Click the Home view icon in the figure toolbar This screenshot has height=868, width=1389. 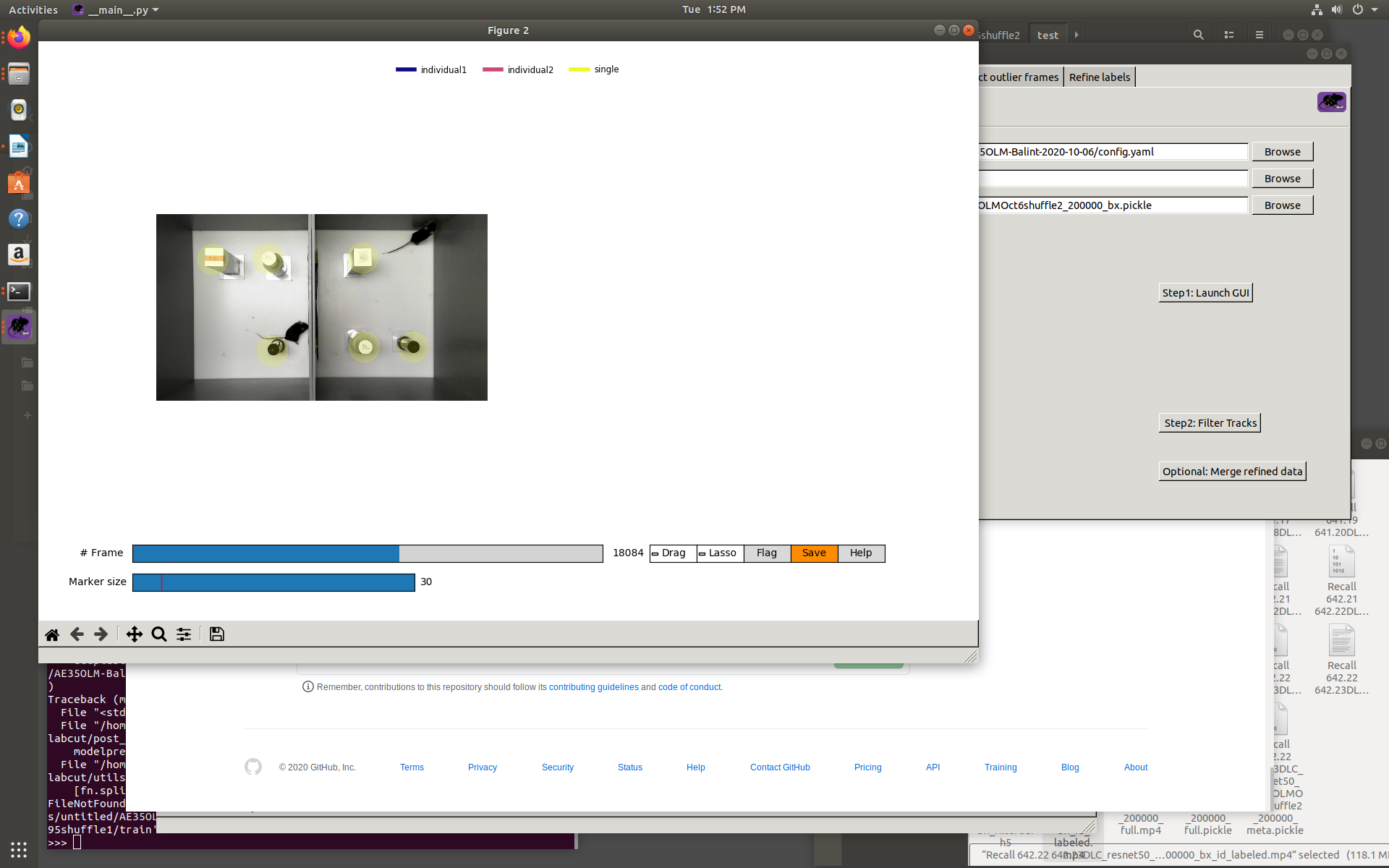[51, 634]
